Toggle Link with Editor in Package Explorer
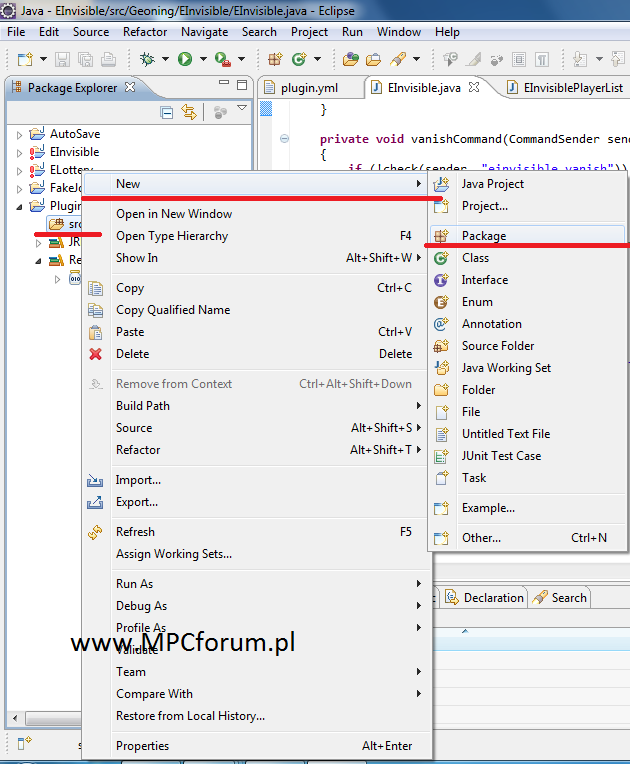Viewport: 630px width, 764px height. click(189, 113)
